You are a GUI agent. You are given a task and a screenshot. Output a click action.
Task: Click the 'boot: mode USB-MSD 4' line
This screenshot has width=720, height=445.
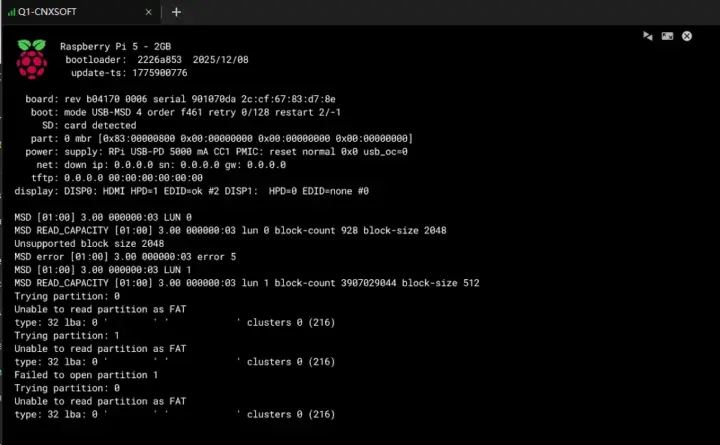(186, 112)
